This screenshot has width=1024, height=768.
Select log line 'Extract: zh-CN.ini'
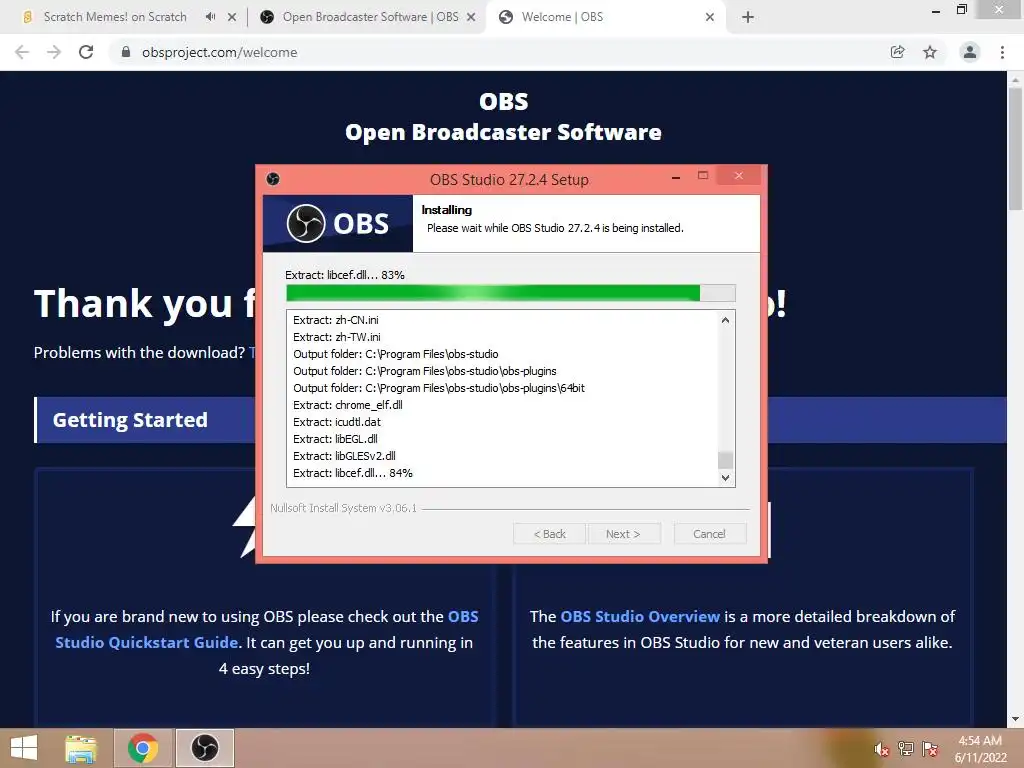point(336,320)
